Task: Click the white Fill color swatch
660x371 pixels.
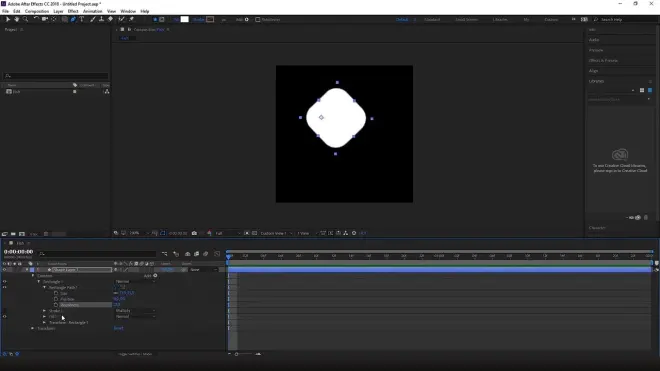Action: (184, 19)
